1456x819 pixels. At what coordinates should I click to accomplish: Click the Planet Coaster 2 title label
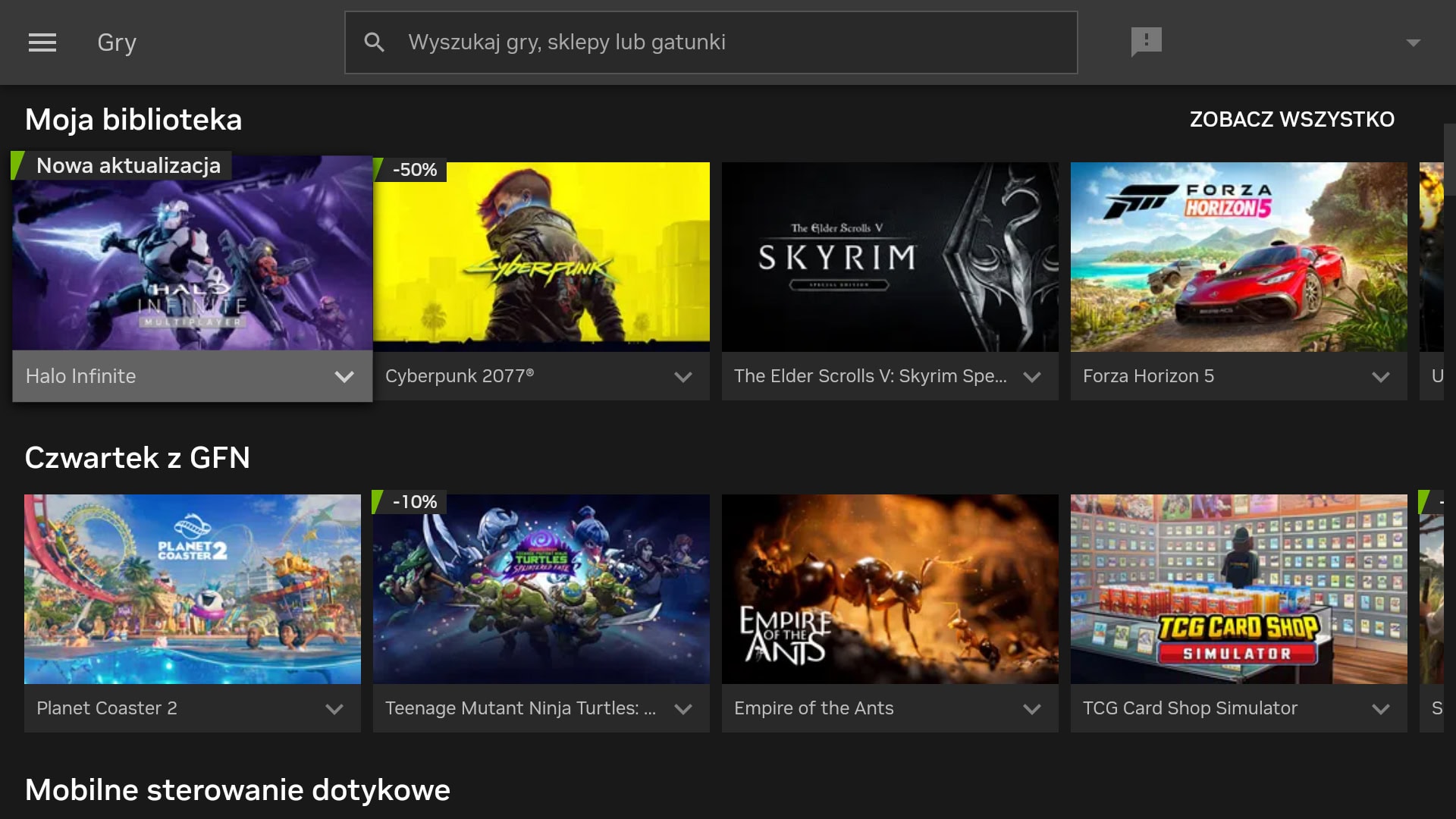(x=107, y=708)
